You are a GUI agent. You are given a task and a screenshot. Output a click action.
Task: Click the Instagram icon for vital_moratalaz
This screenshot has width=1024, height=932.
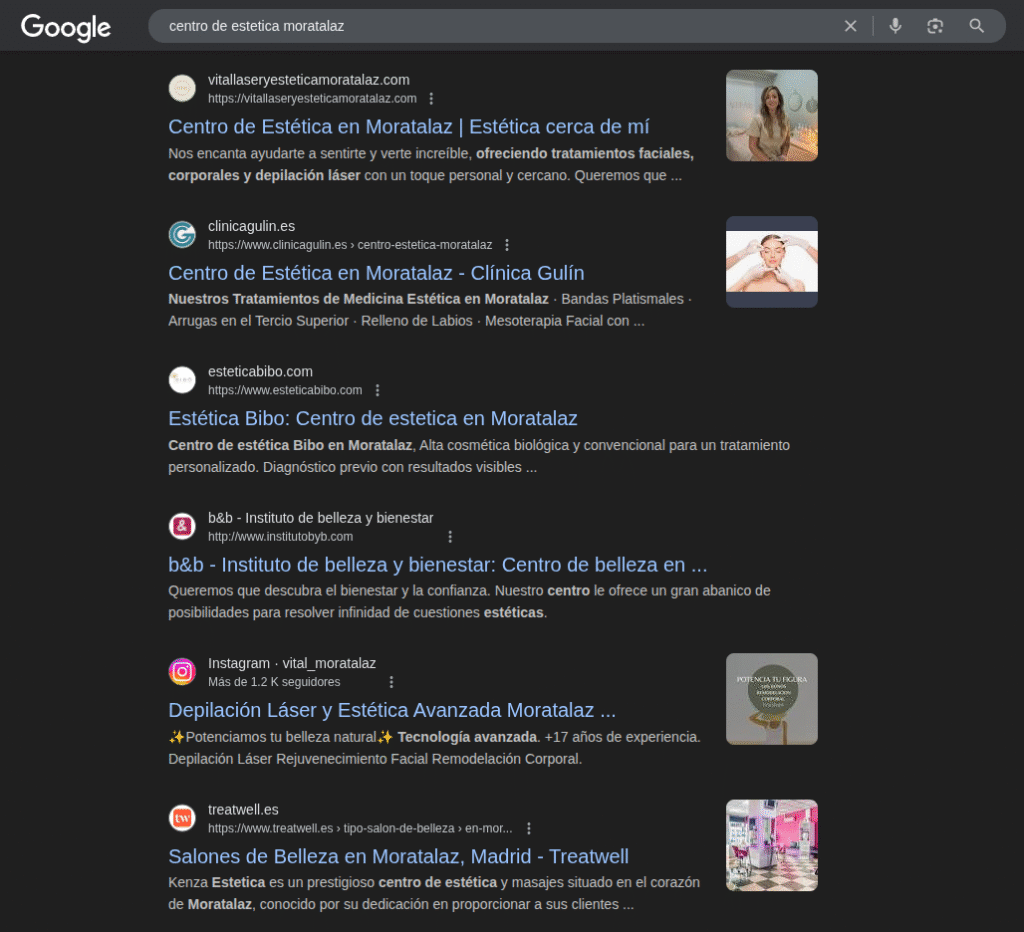(x=182, y=671)
